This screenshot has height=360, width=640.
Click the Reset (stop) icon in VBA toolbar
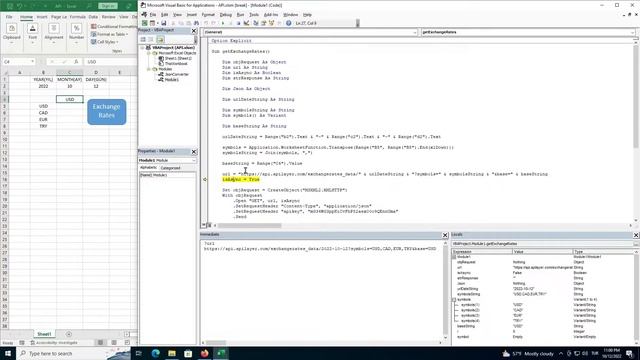(238, 23)
